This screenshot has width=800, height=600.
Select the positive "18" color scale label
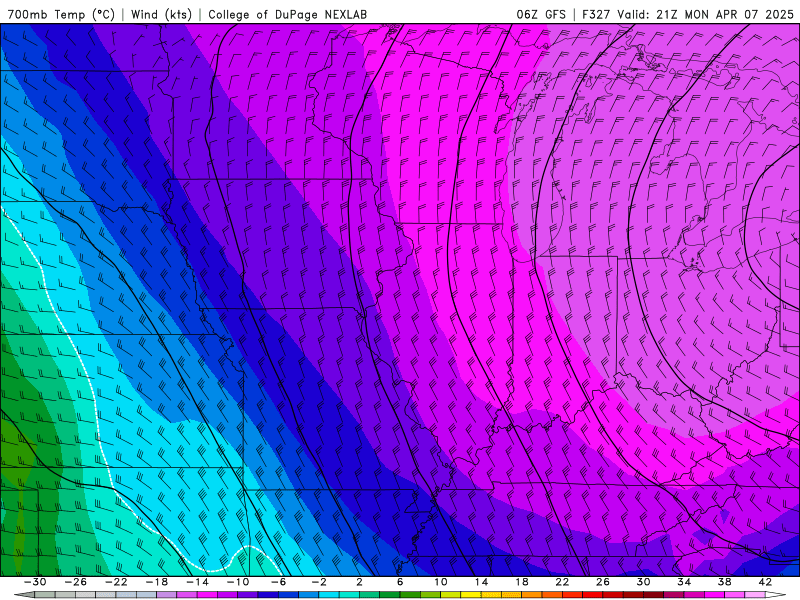click(x=521, y=582)
